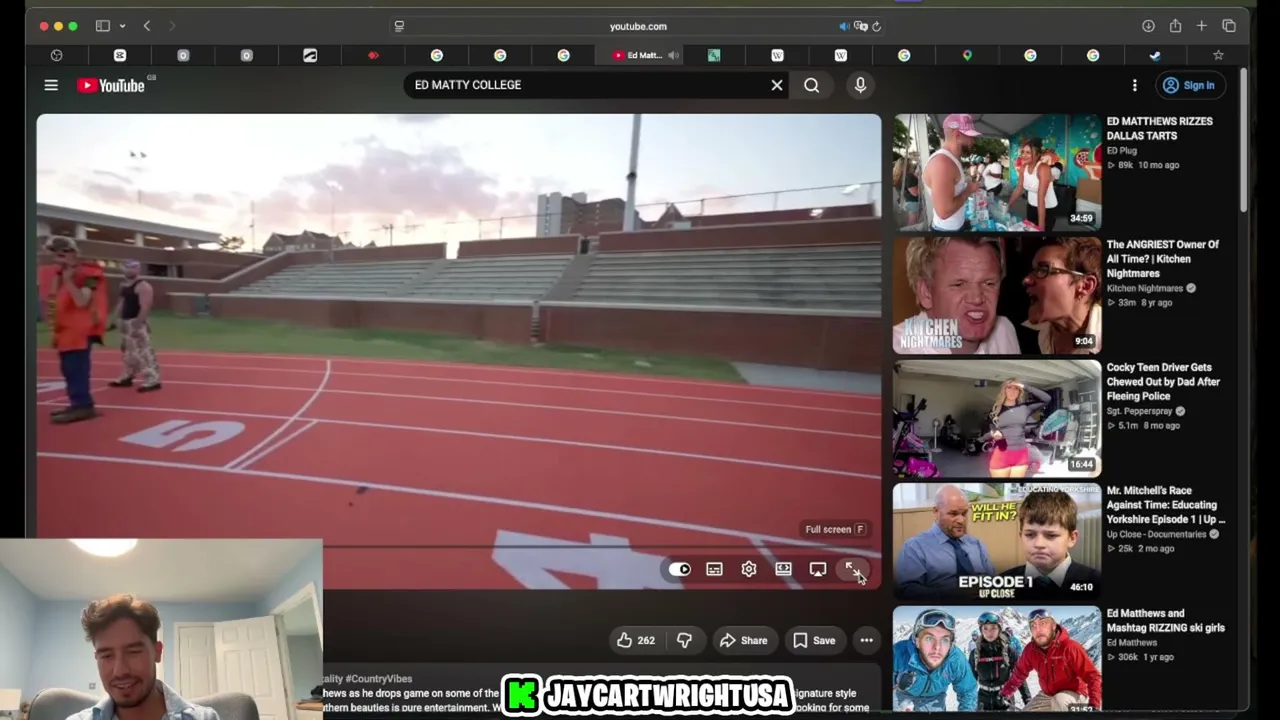The height and width of the screenshot is (720, 1280).
Task: Open the sidebar tab-group dropdown arrow
Action: tap(122, 26)
